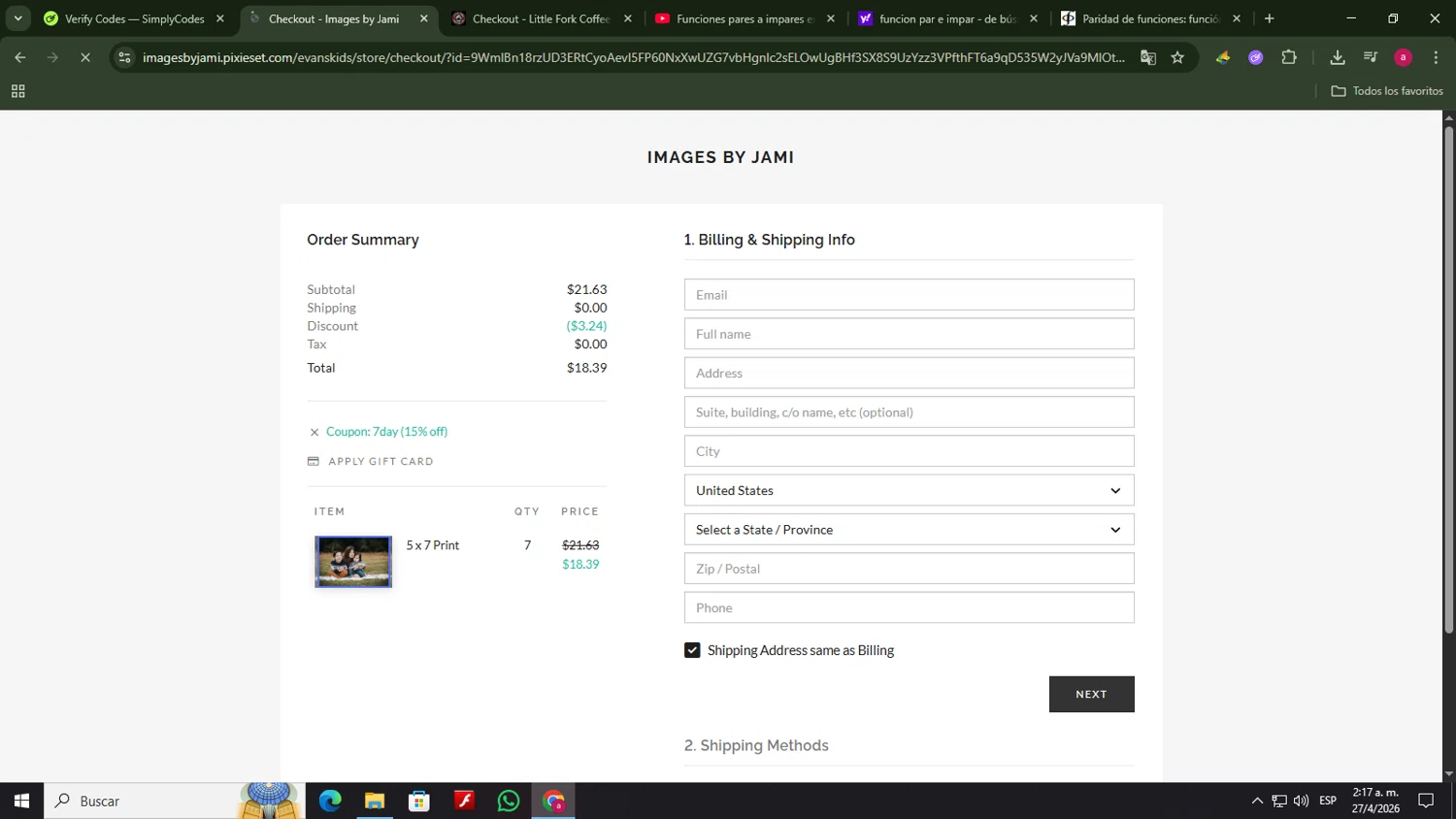Switch to the Funciones pares e impares tab
This screenshot has height=819, width=1456.
[x=745, y=18]
